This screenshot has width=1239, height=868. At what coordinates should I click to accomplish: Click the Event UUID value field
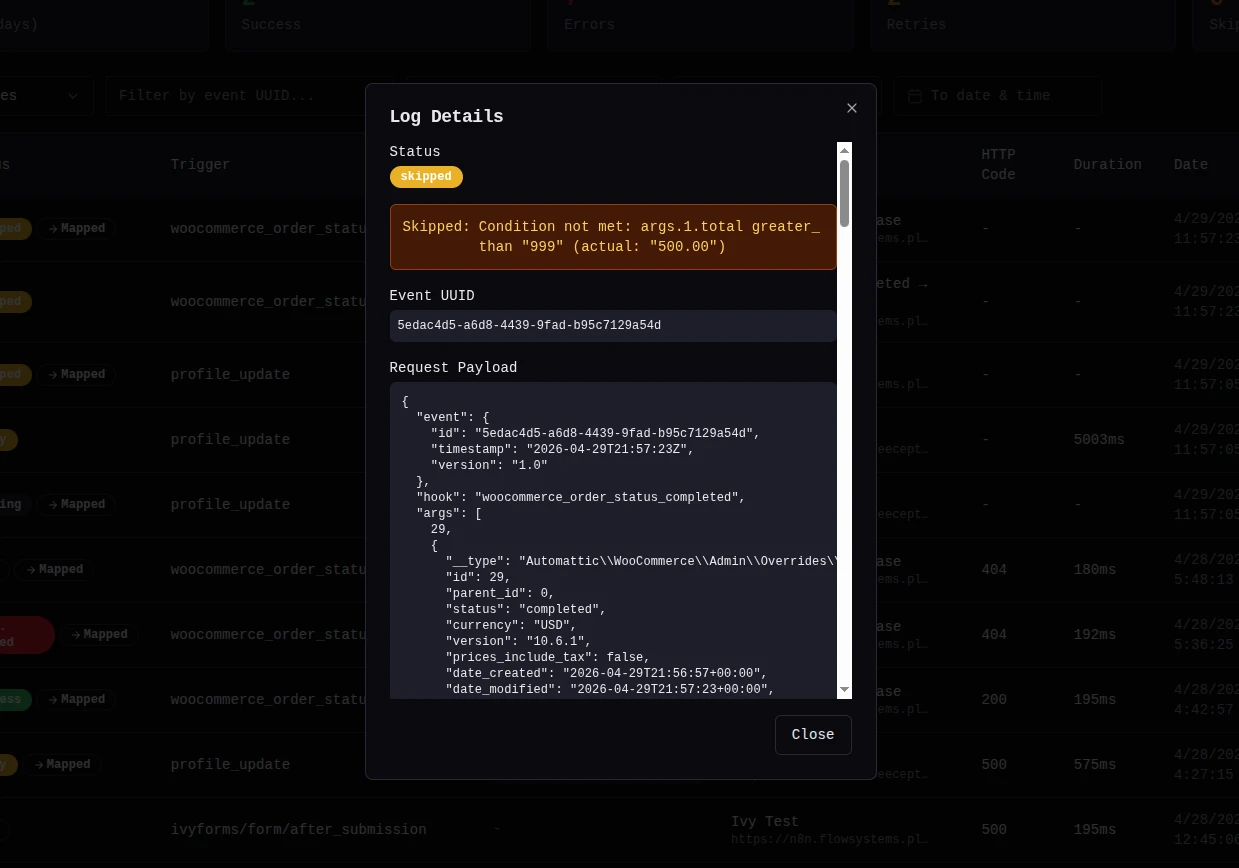(x=612, y=325)
